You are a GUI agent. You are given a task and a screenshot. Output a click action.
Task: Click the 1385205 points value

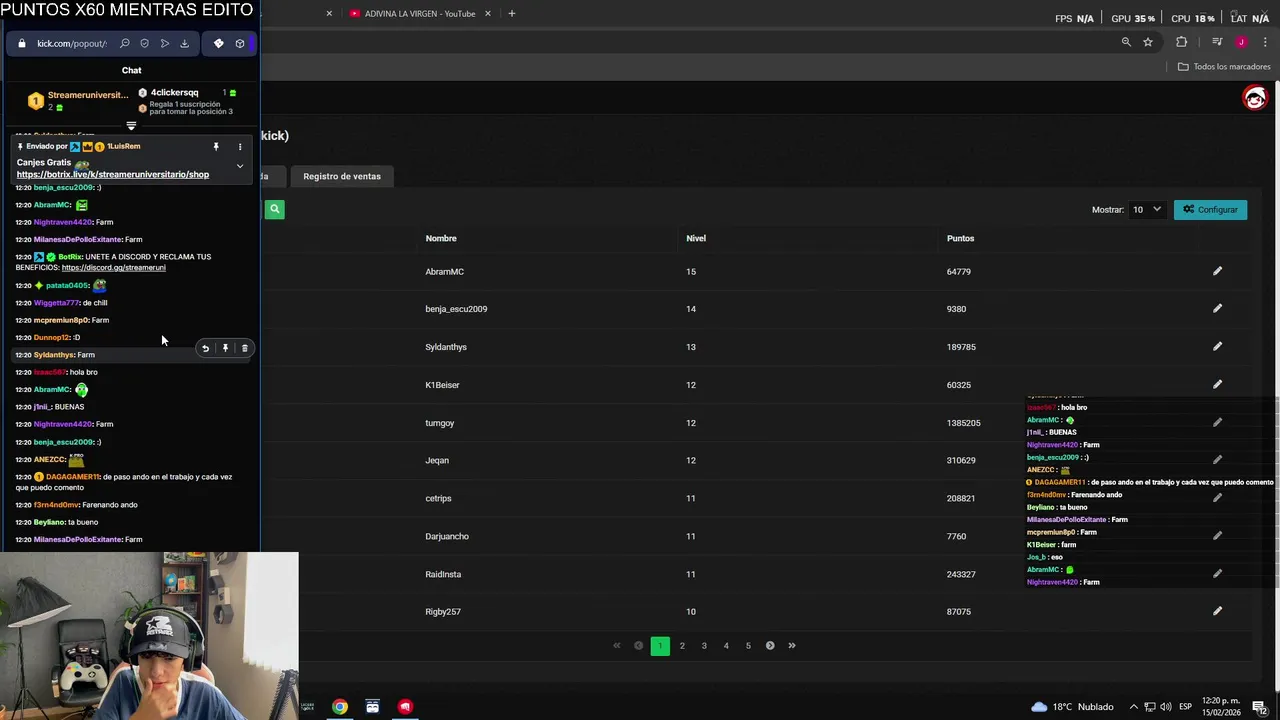click(964, 422)
